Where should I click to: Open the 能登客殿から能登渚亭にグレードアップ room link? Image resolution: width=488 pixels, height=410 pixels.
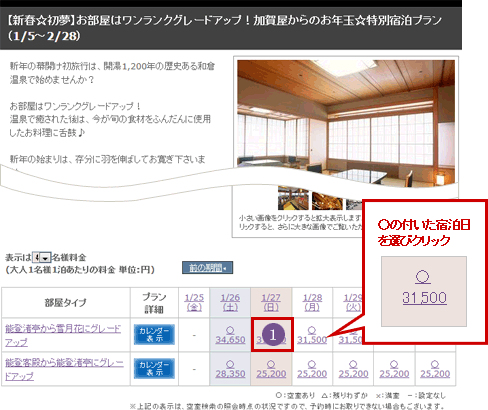pos(64,369)
